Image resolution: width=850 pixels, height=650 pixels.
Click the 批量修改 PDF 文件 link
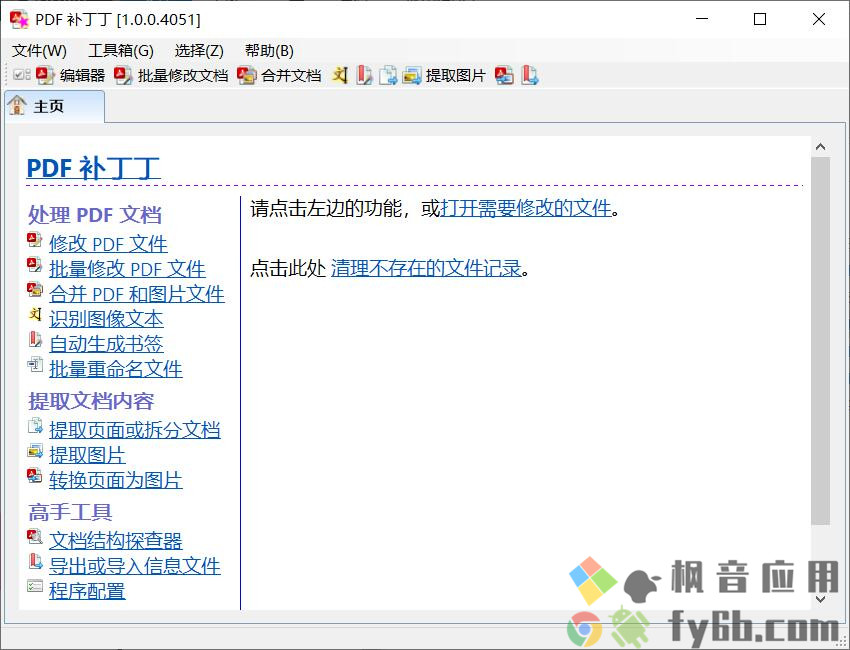click(x=127, y=269)
